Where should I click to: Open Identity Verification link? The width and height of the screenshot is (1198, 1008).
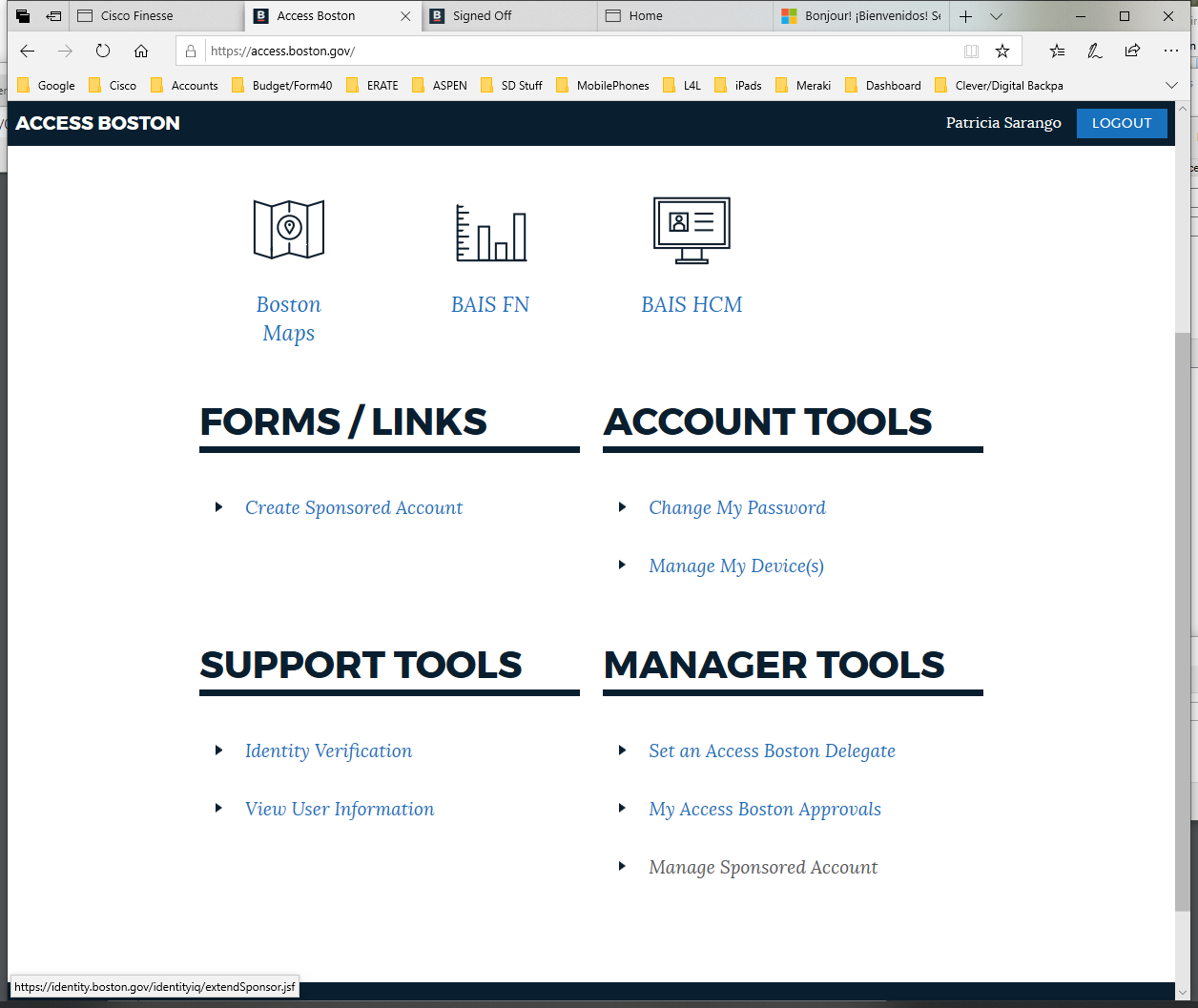coord(328,751)
